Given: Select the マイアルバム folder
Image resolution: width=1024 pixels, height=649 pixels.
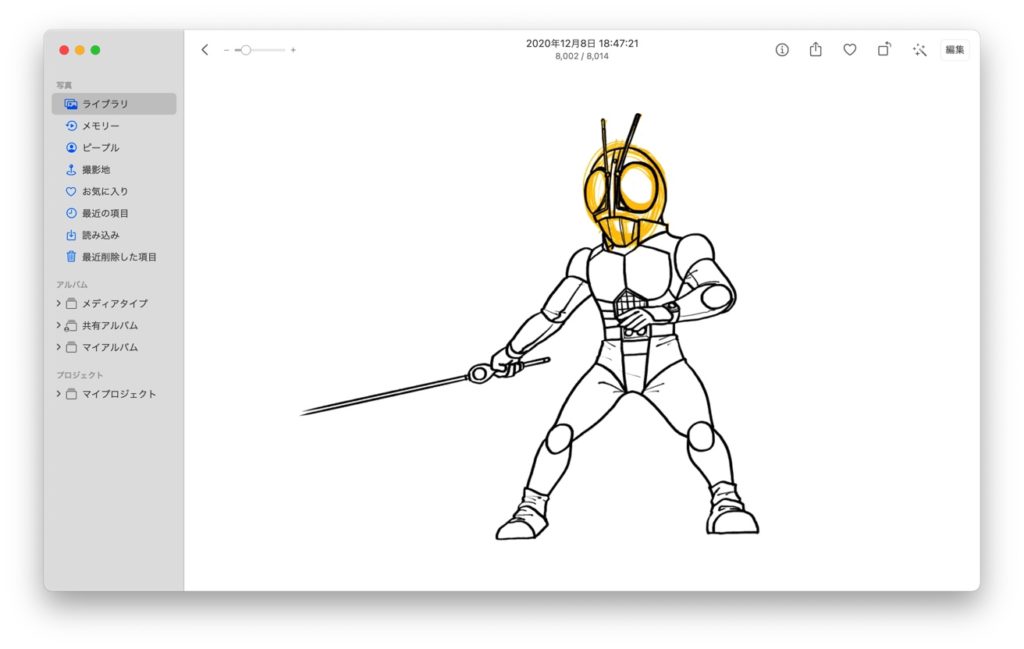Looking at the screenshot, I should tap(114, 347).
